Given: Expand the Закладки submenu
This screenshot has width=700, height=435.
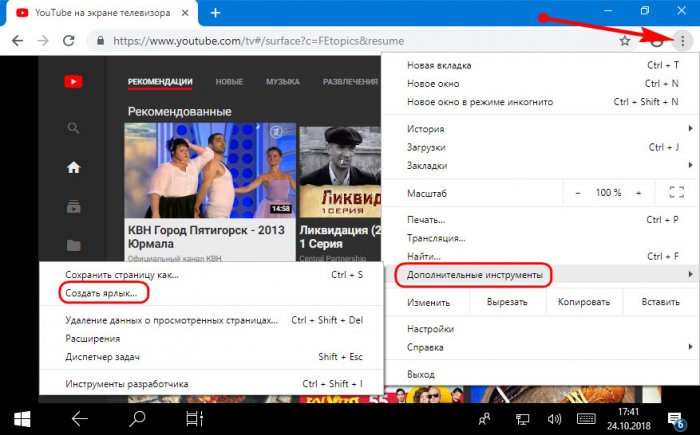Looking at the screenshot, I should pyautogui.click(x=542, y=166).
